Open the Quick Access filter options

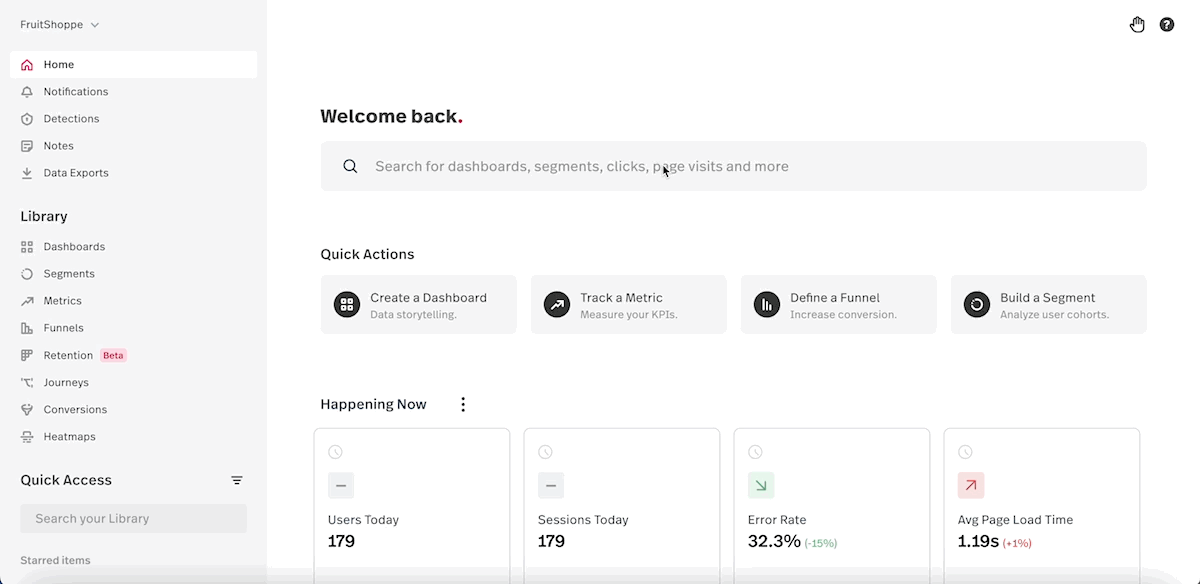click(237, 481)
